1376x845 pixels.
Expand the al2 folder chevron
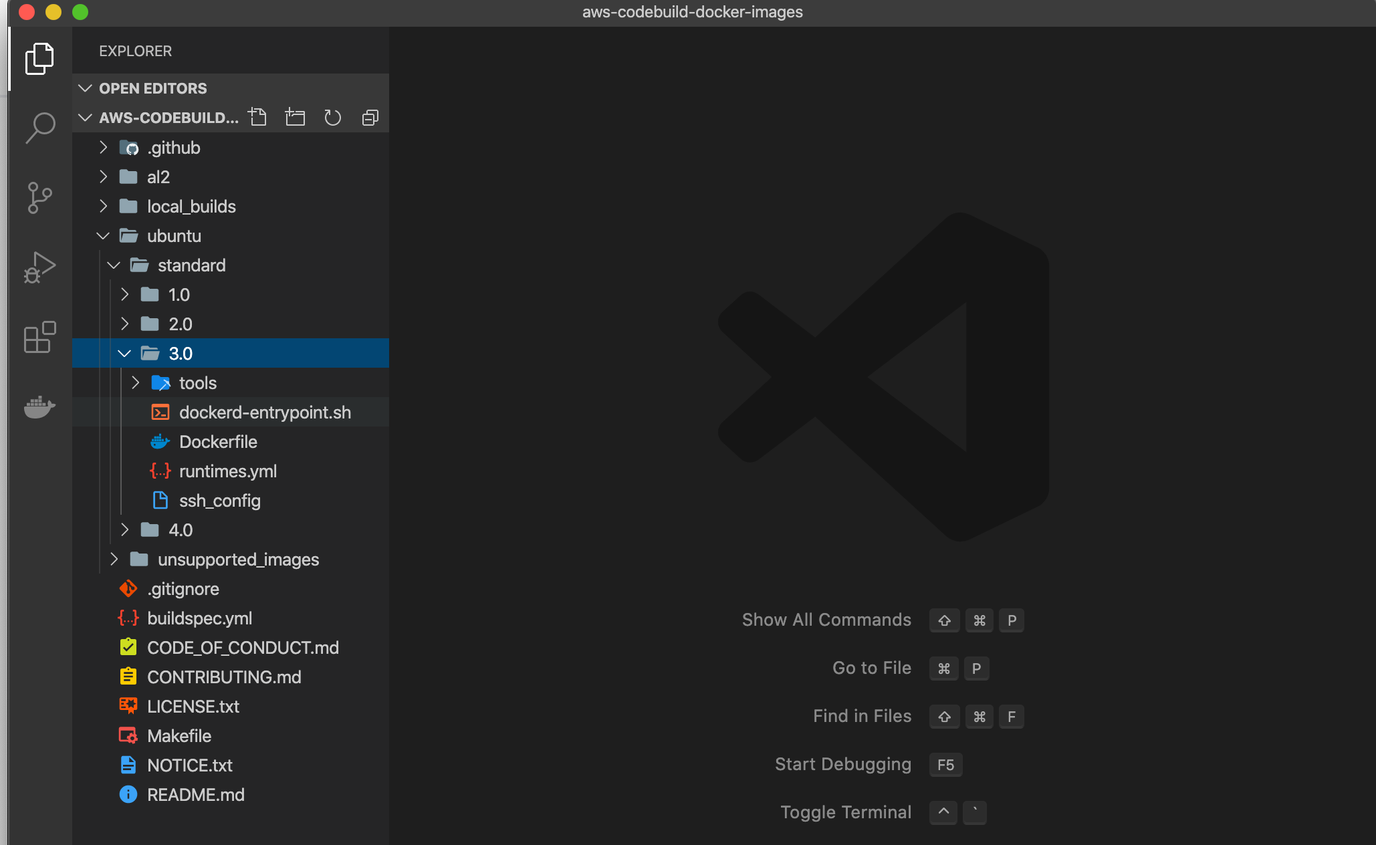click(x=103, y=177)
